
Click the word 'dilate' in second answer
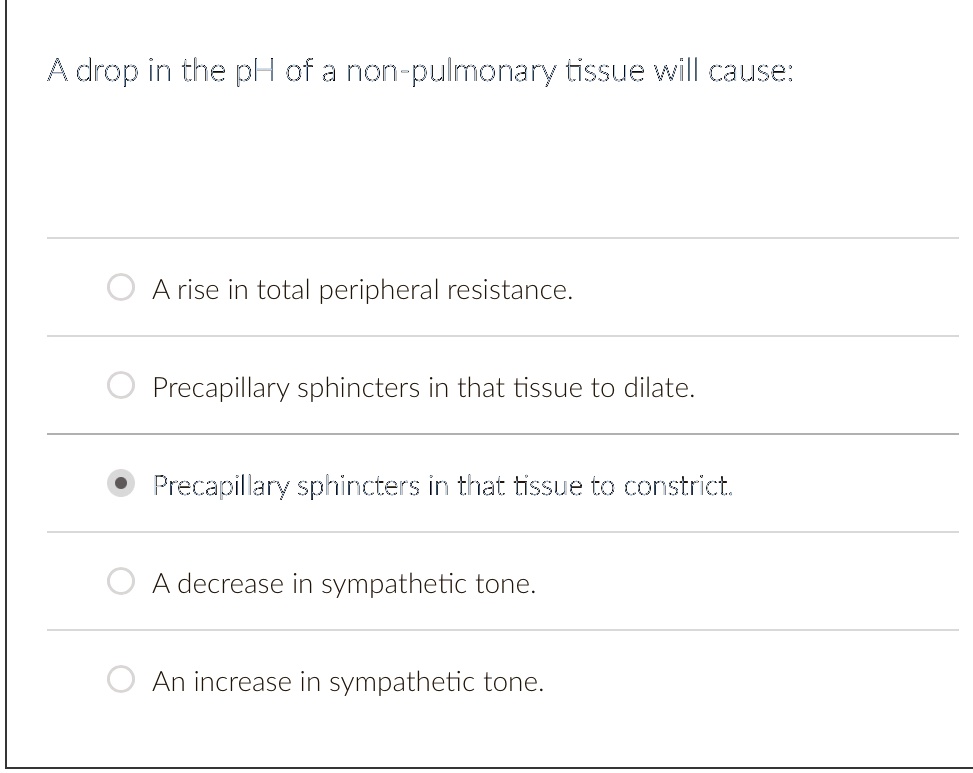[655, 388]
